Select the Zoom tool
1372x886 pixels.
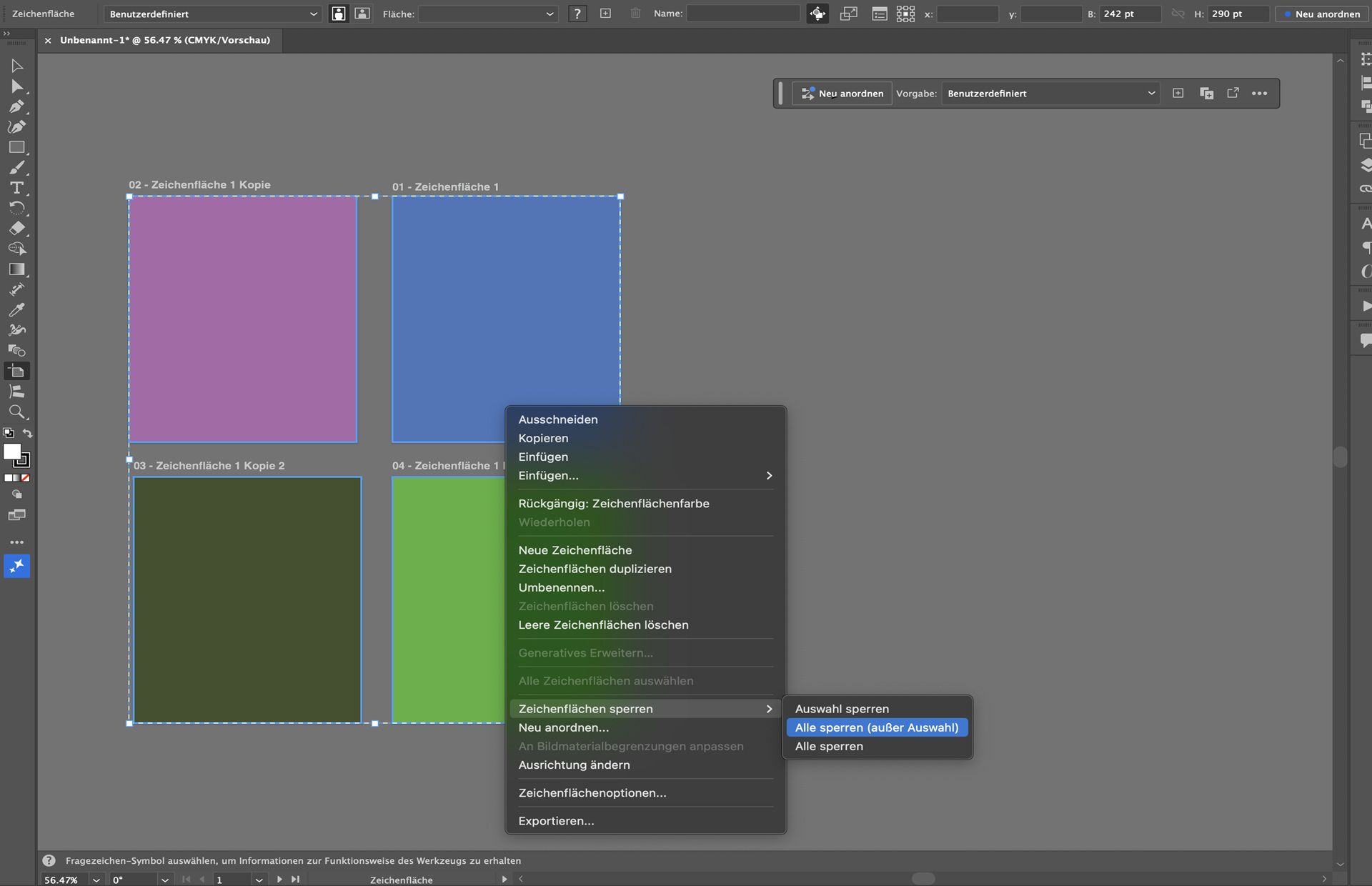[x=16, y=412]
